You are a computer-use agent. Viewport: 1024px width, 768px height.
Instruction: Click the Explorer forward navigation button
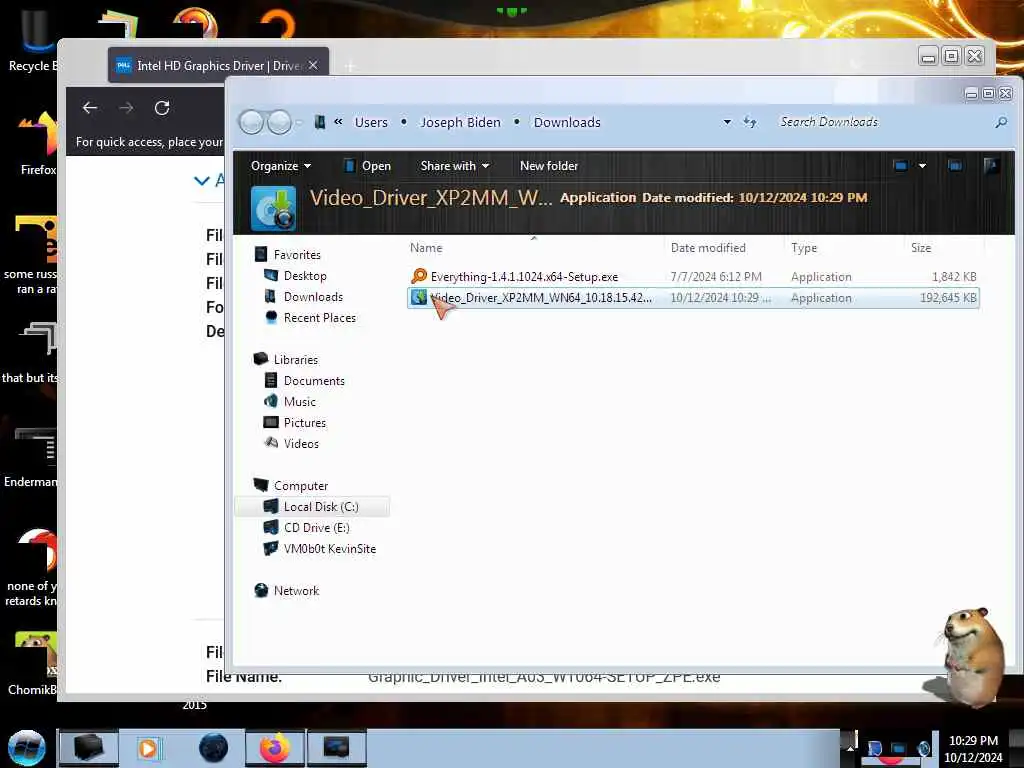280,122
